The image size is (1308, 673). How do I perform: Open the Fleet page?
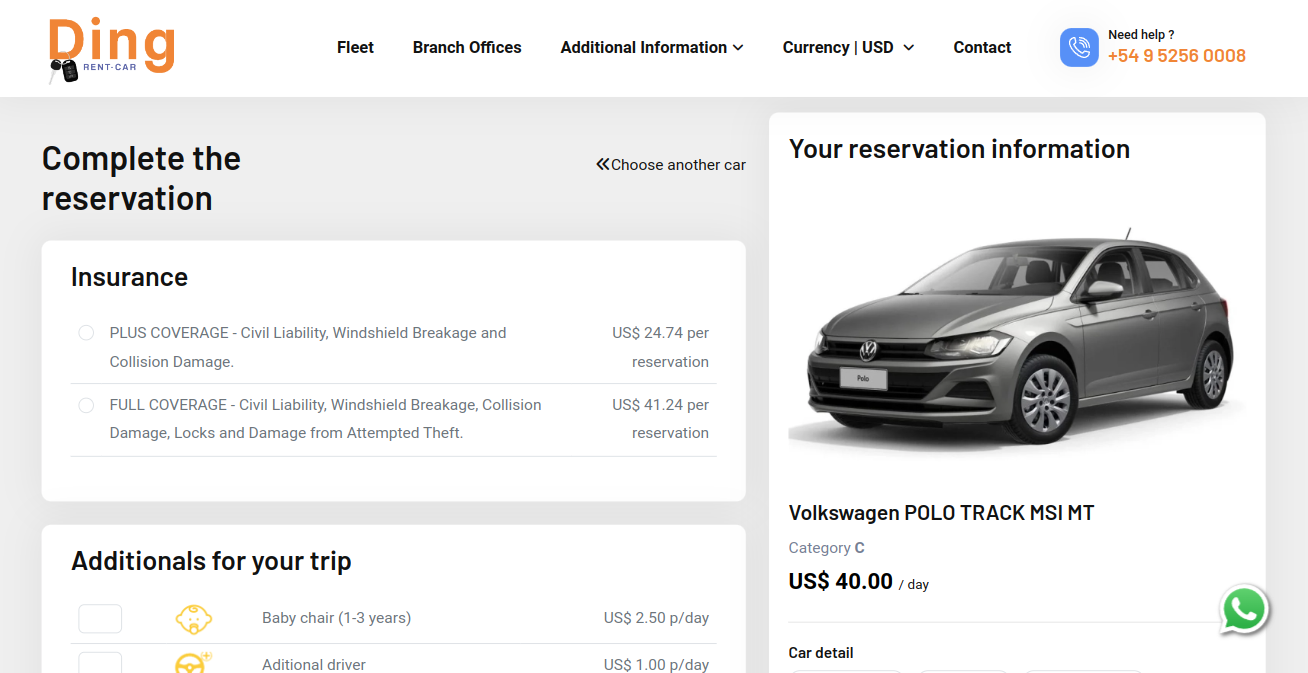pyautogui.click(x=355, y=47)
